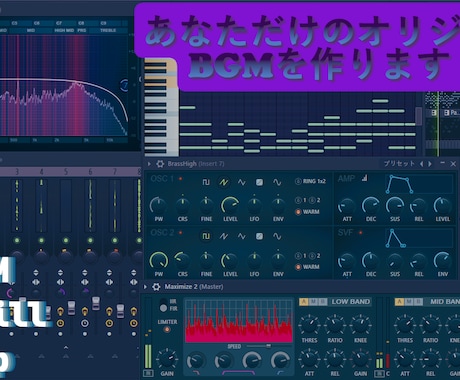Collapse the BrassHigh plugin header triangle
Viewport: 460px width, 380px height.
pos(149,164)
